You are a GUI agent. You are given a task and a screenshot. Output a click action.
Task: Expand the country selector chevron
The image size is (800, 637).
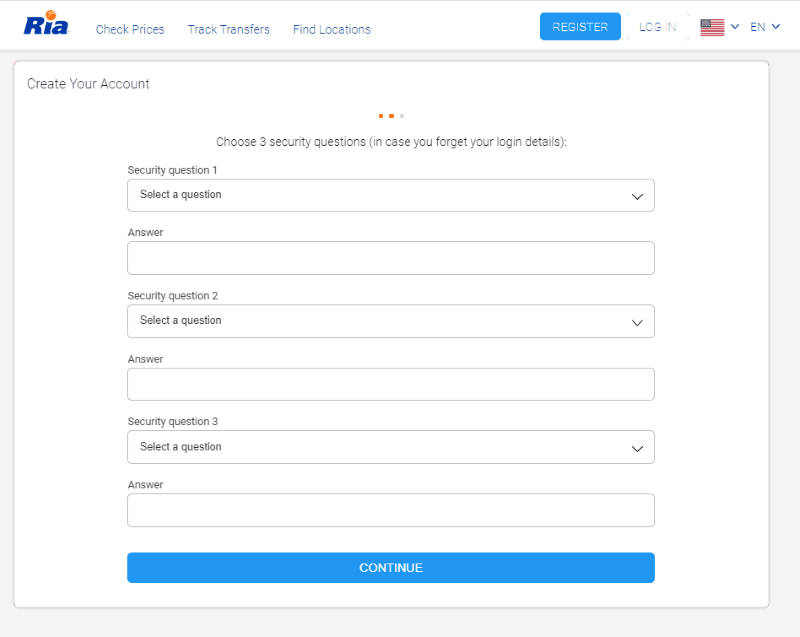[x=735, y=27]
